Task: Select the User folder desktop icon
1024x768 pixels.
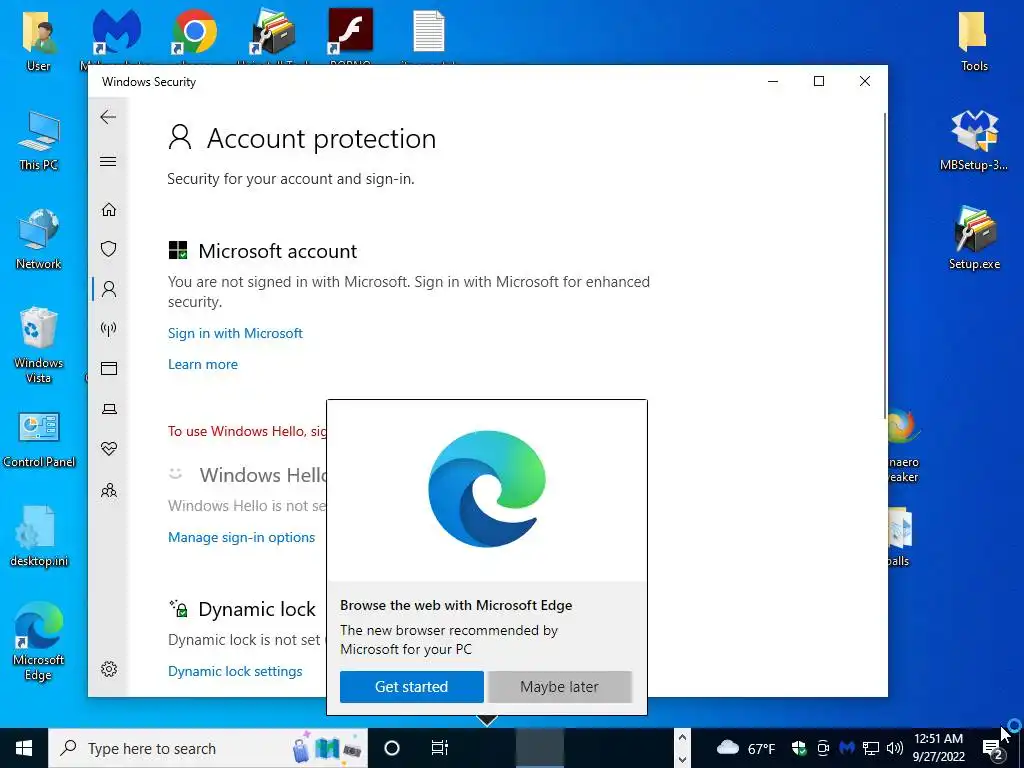Action: (x=39, y=40)
